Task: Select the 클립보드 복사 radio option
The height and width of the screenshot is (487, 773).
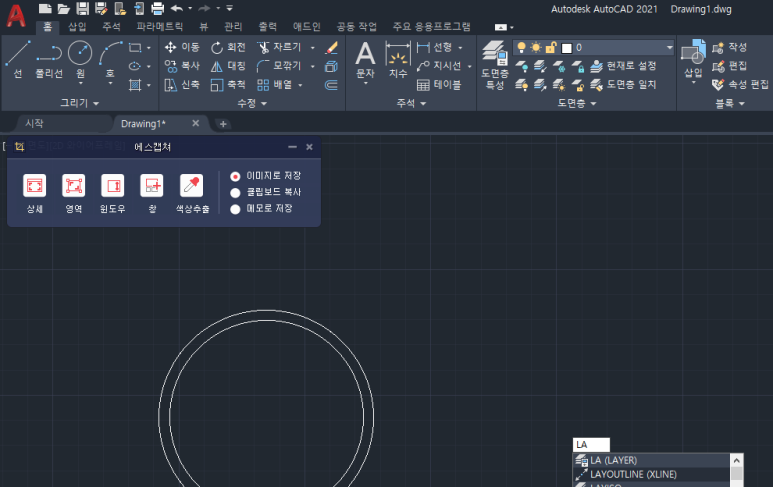Action: pos(235,192)
